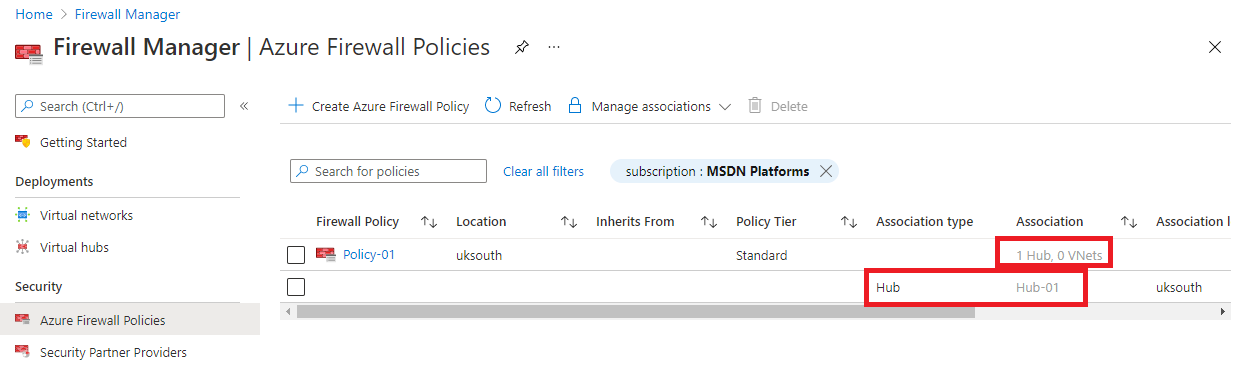Open Virtual networks in sidebar
Image resolution: width=1238 pixels, height=379 pixels.
pyautogui.click(x=86, y=215)
